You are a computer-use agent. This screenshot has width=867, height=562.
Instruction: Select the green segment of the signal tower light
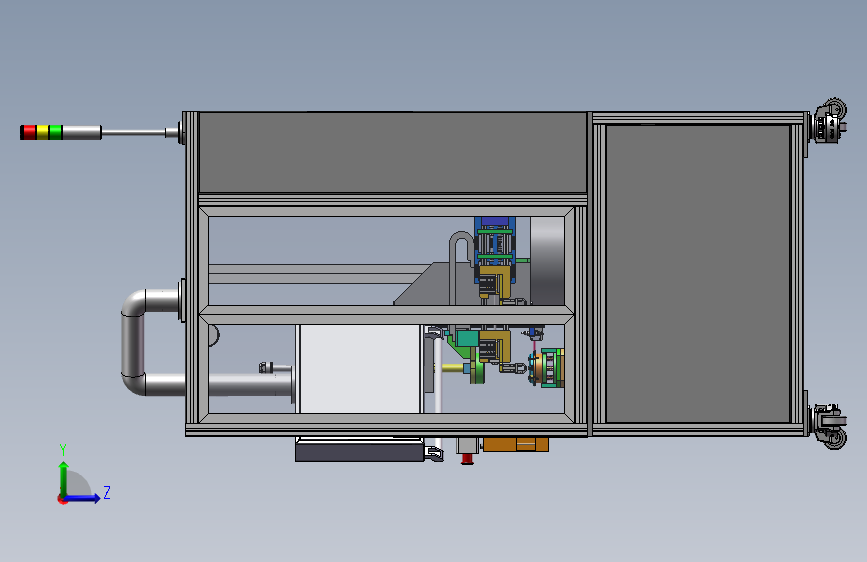pos(56,133)
